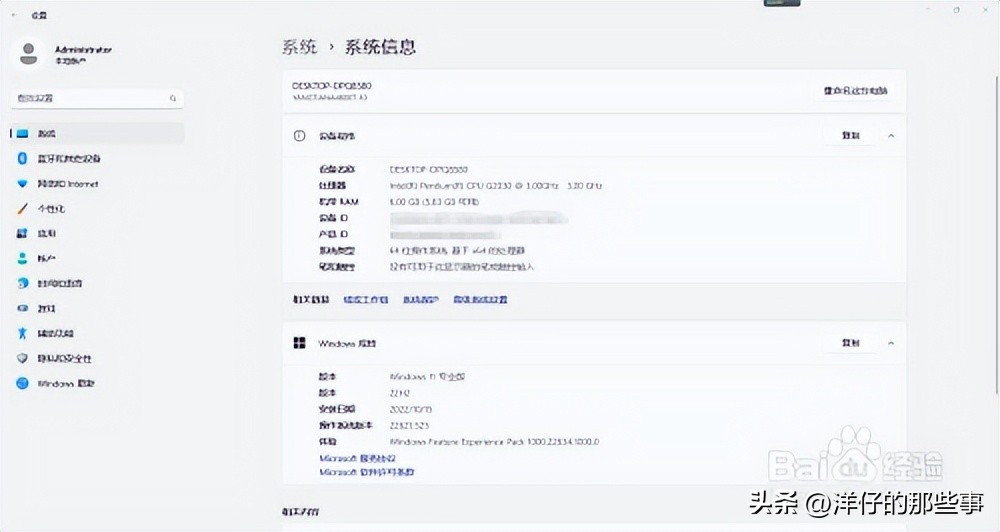This screenshot has height=532, width=1000.
Task: Click the device name value in specs list
Action: [x=429, y=170]
